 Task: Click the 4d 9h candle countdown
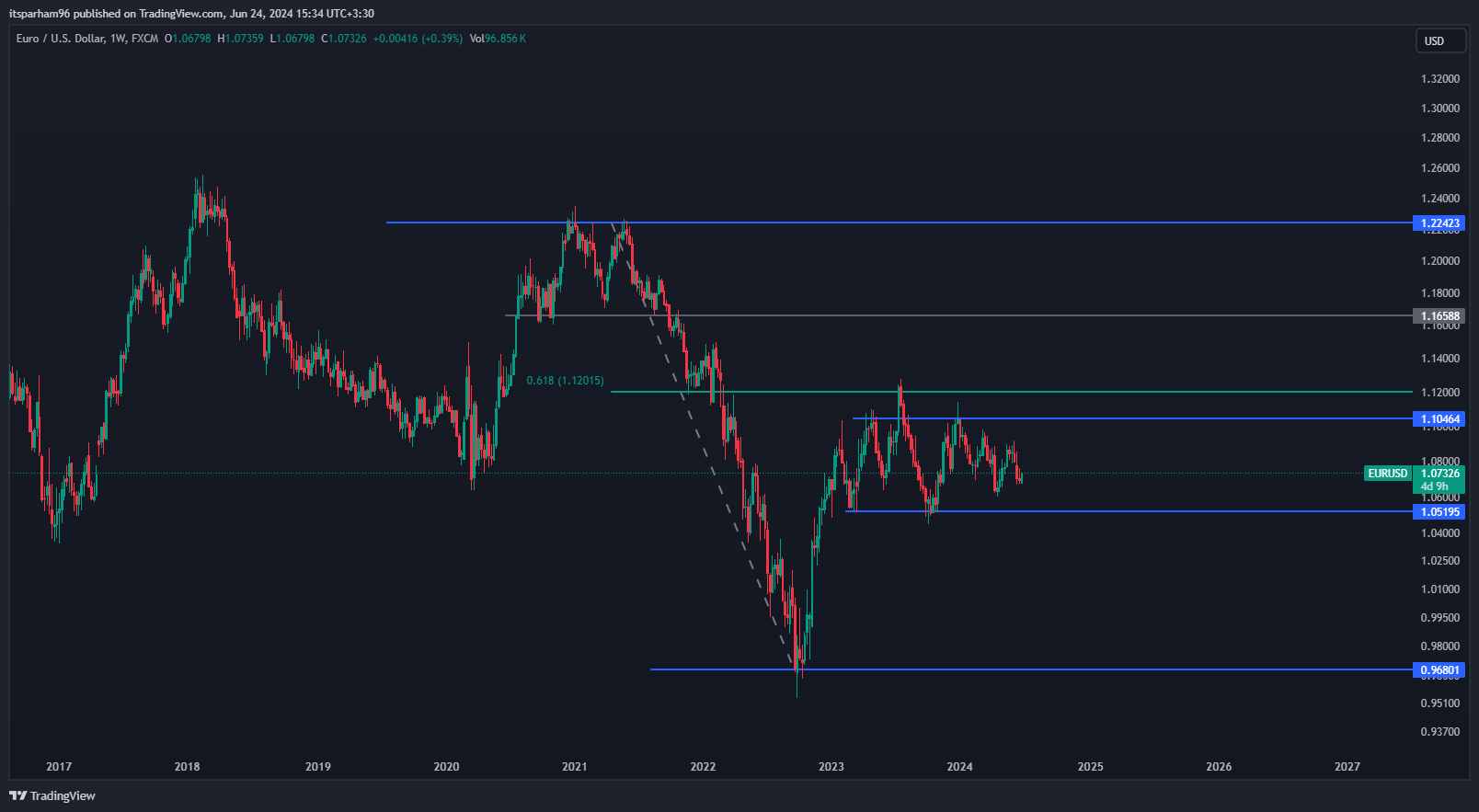tap(1434, 486)
